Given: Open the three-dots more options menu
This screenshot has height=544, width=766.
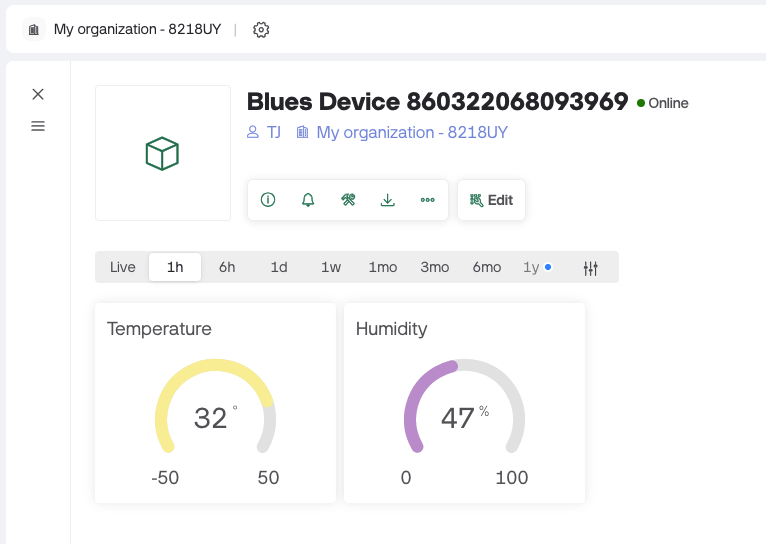Looking at the screenshot, I should (428, 200).
